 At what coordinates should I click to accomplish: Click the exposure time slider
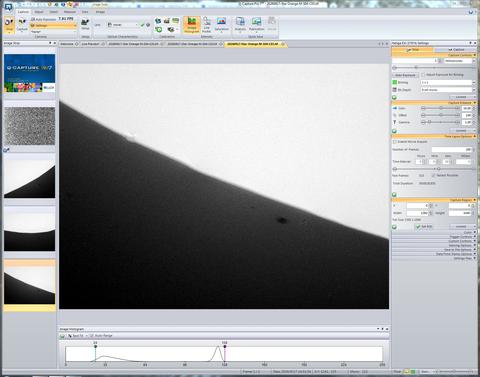433,68
